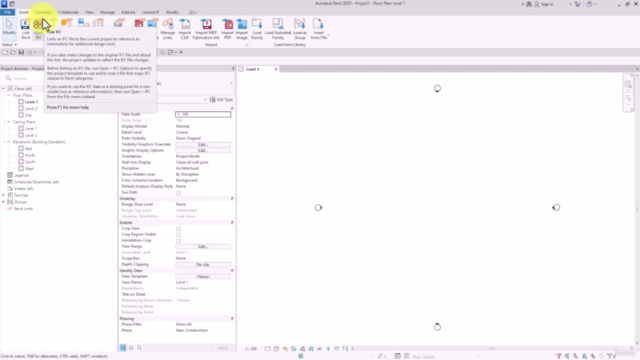Click the View Scale value field

[203, 114]
